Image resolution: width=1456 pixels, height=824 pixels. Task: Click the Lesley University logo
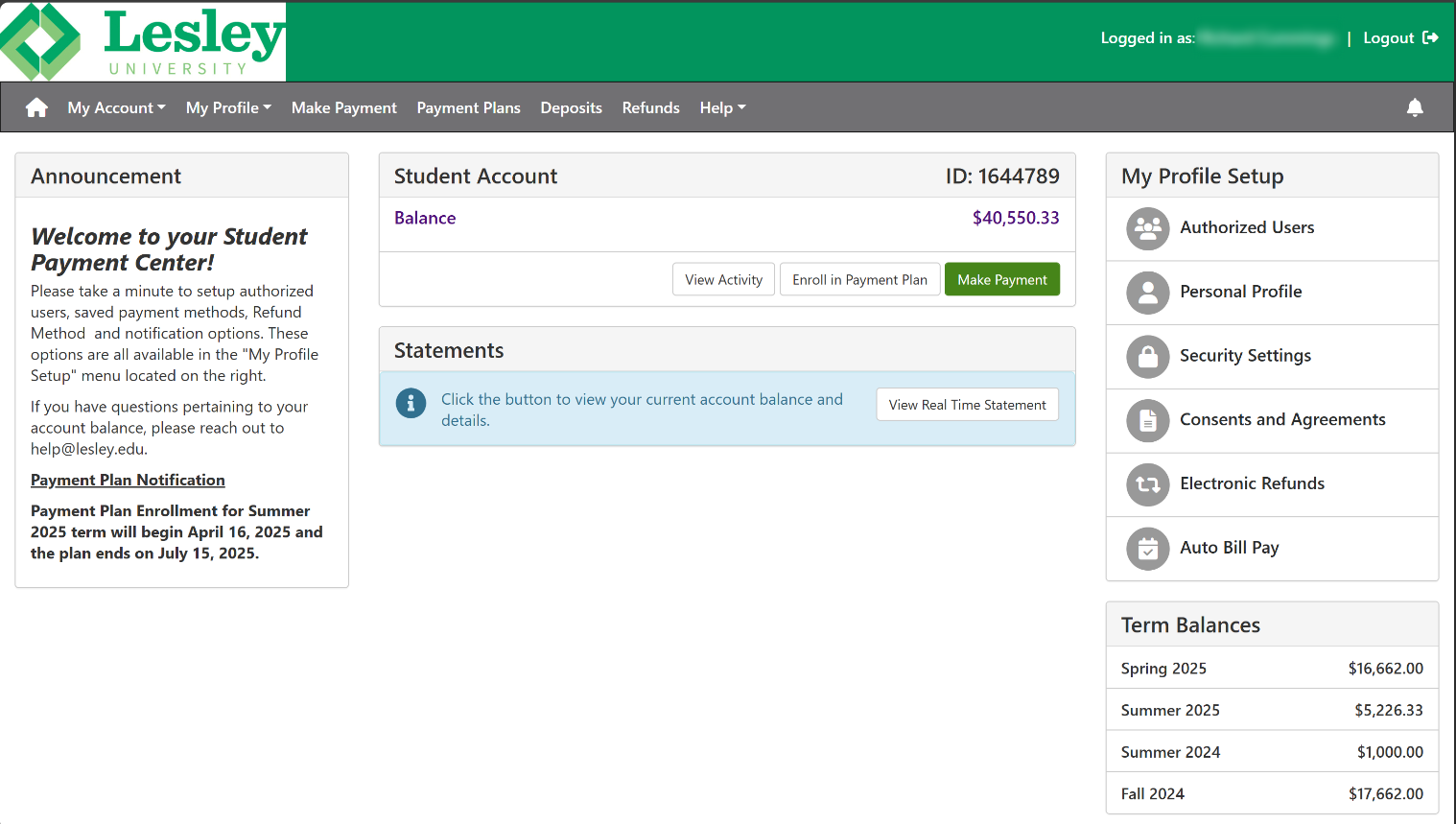point(143,41)
